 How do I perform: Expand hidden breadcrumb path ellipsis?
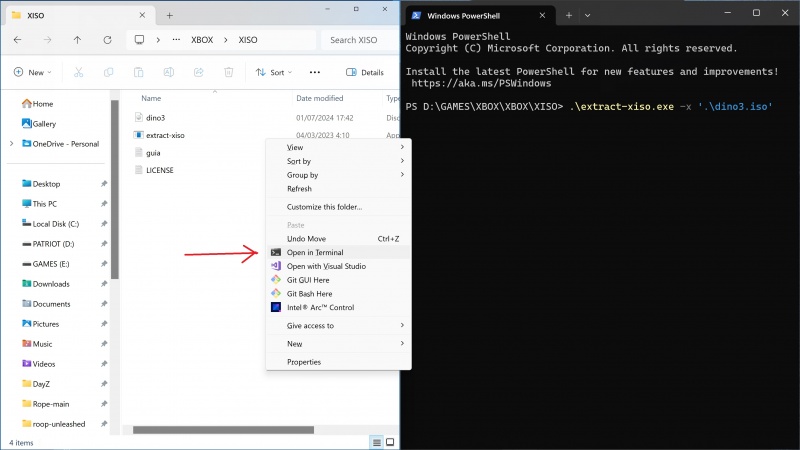(x=176, y=40)
